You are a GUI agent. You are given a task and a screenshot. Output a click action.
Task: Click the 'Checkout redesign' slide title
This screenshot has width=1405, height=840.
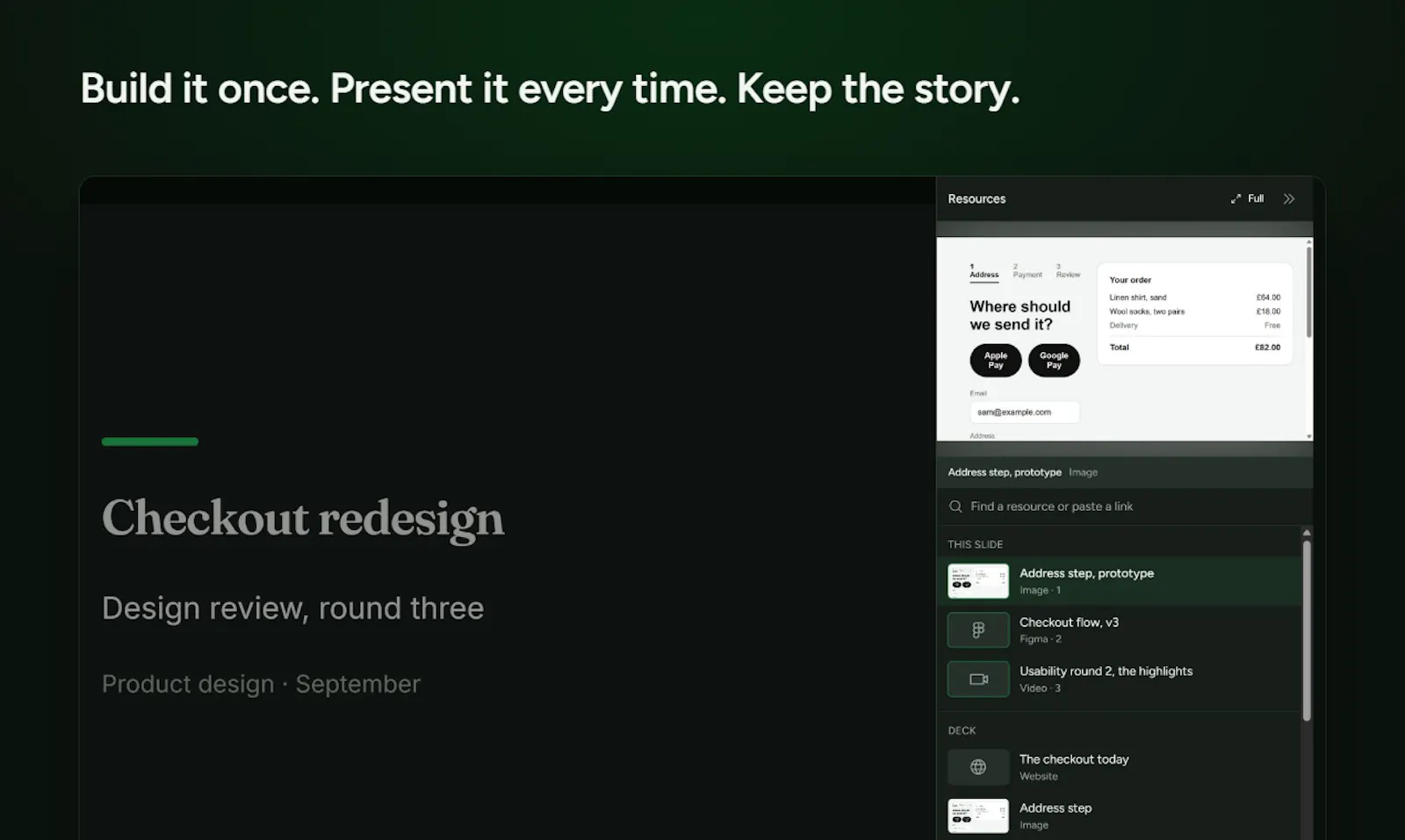303,518
